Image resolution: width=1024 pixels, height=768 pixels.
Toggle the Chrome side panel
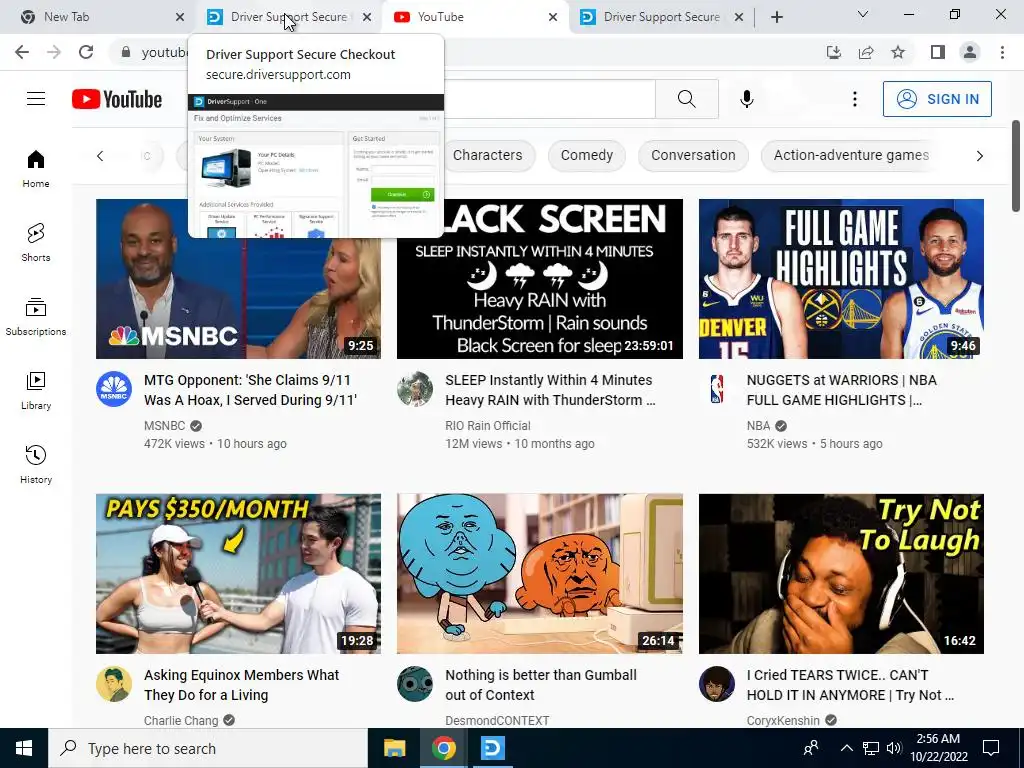click(938, 52)
